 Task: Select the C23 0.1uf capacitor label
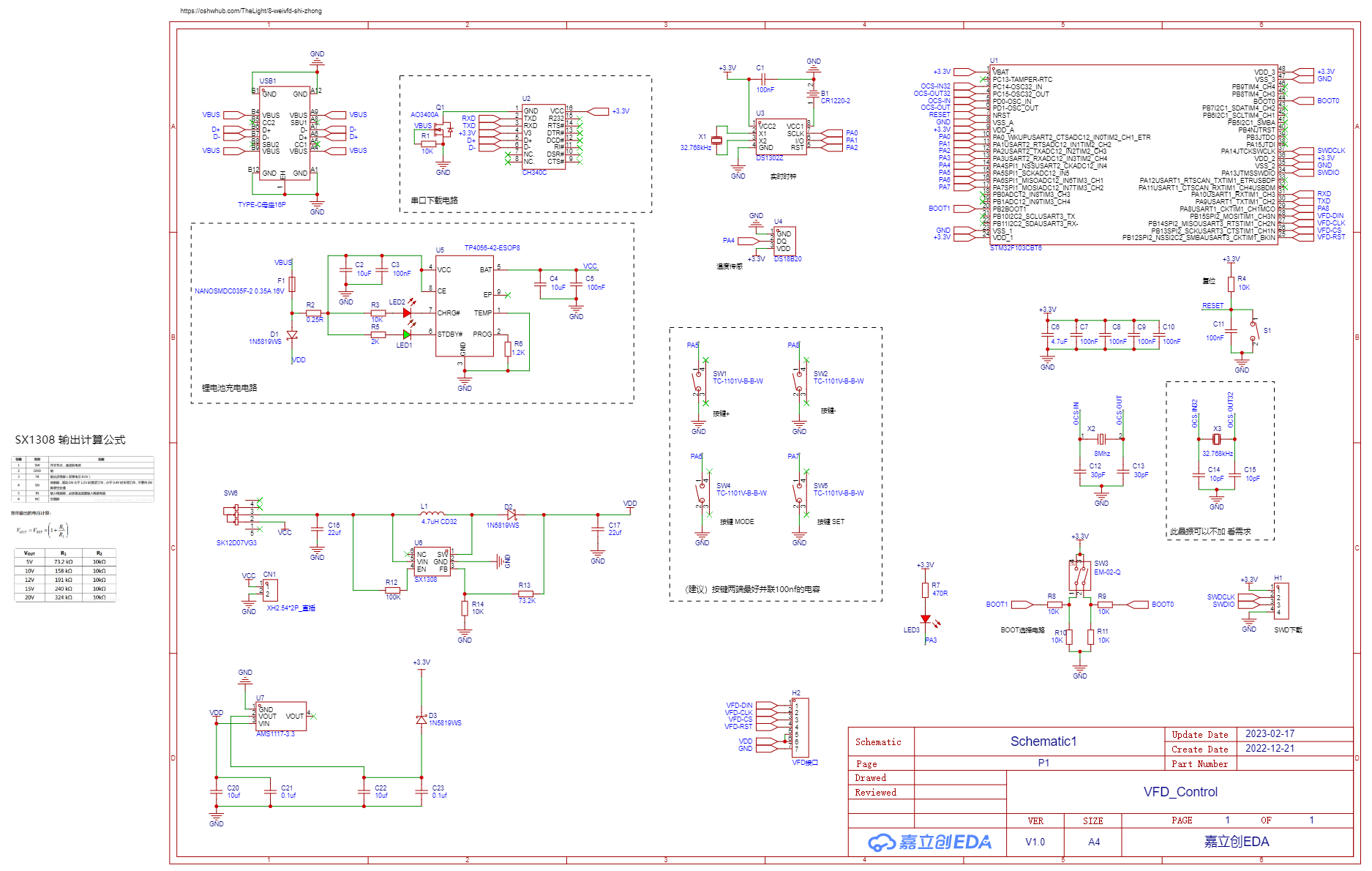pyautogui.click(x=439, y=792)
